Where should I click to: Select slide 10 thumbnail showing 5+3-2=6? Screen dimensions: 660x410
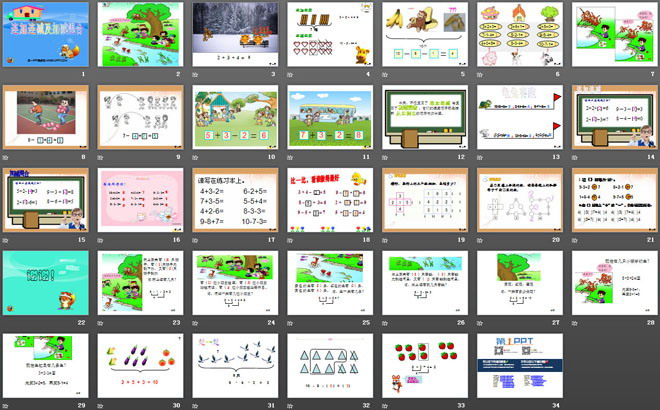235,117
